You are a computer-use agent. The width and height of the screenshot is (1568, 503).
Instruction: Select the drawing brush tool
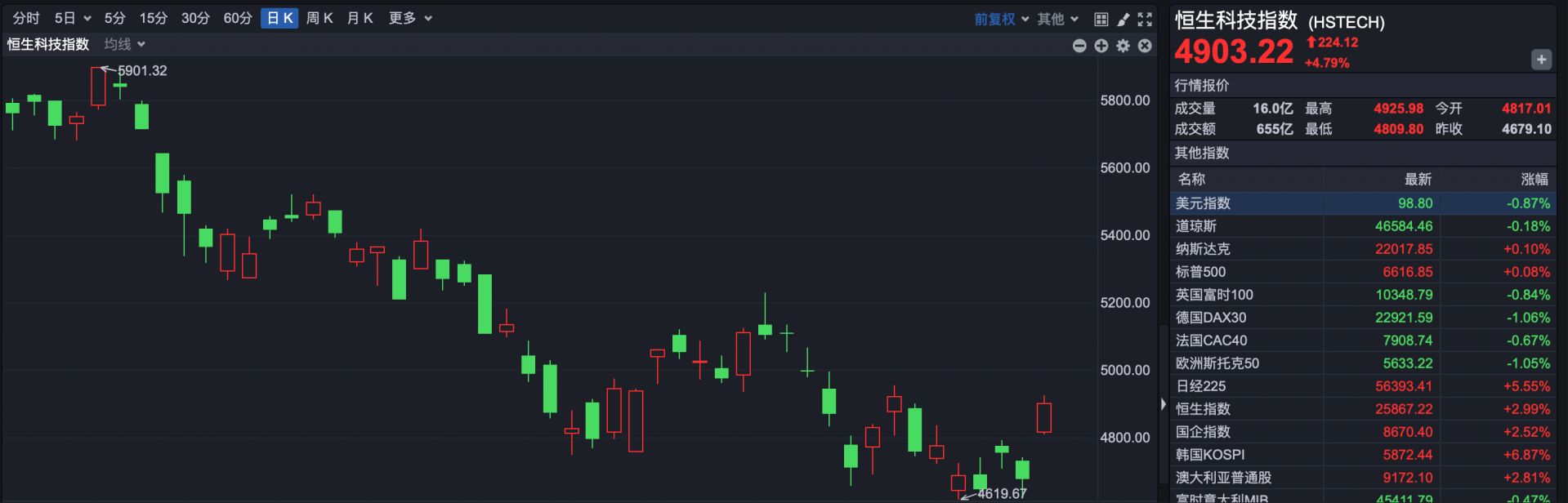coord(1124,19)
